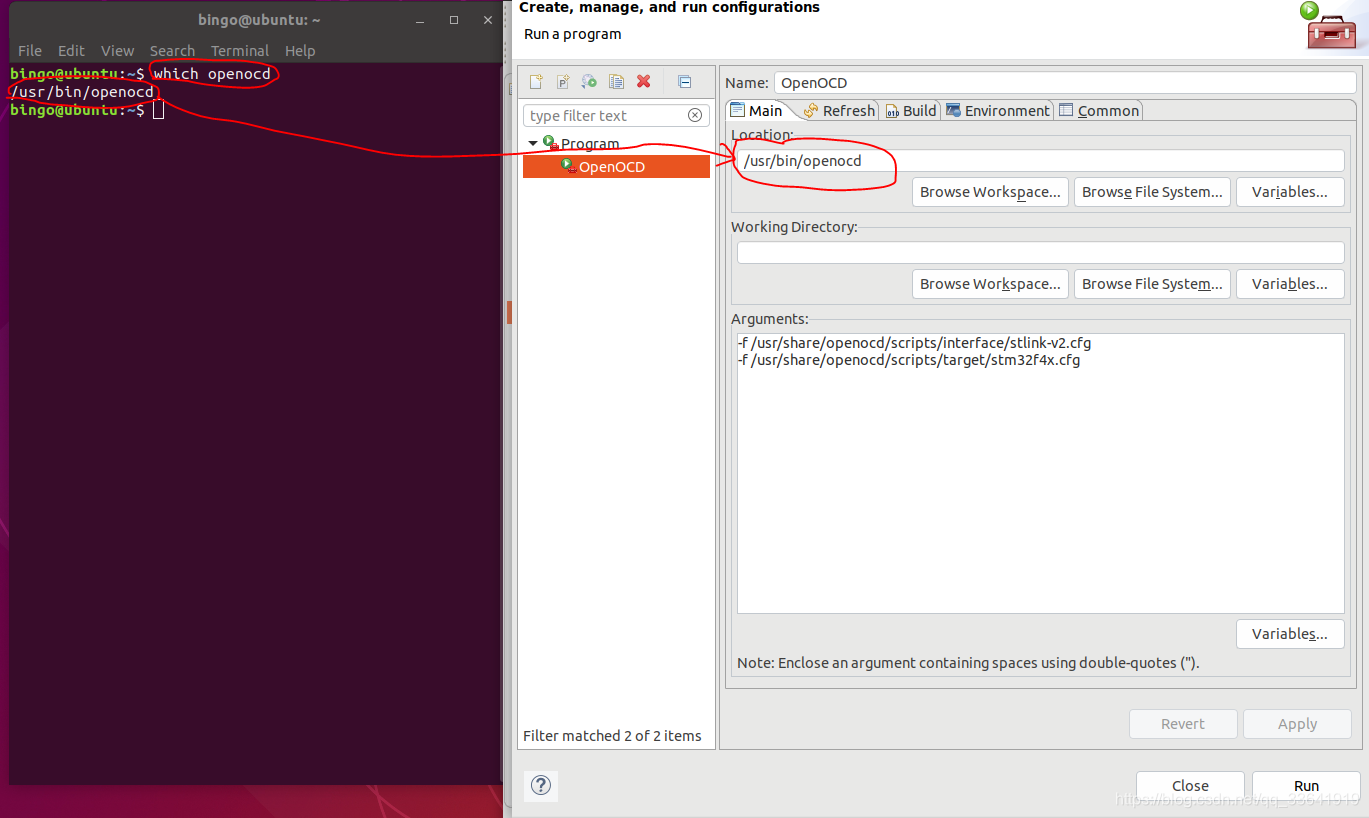Click the Close button of the dialog
Viewport: 1369px width, 818px height.
tap(1190, 786)
